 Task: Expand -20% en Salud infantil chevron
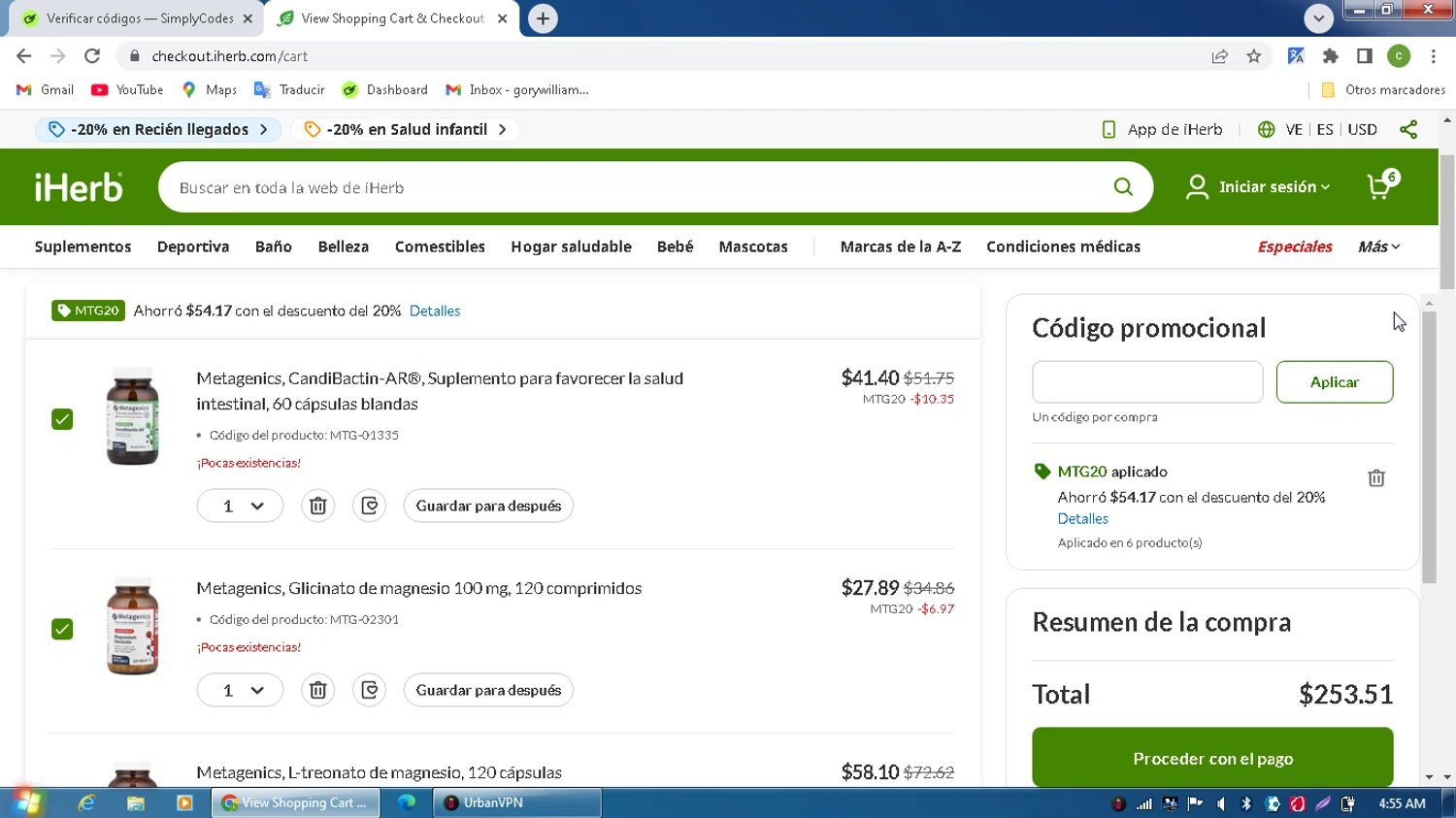502,129
